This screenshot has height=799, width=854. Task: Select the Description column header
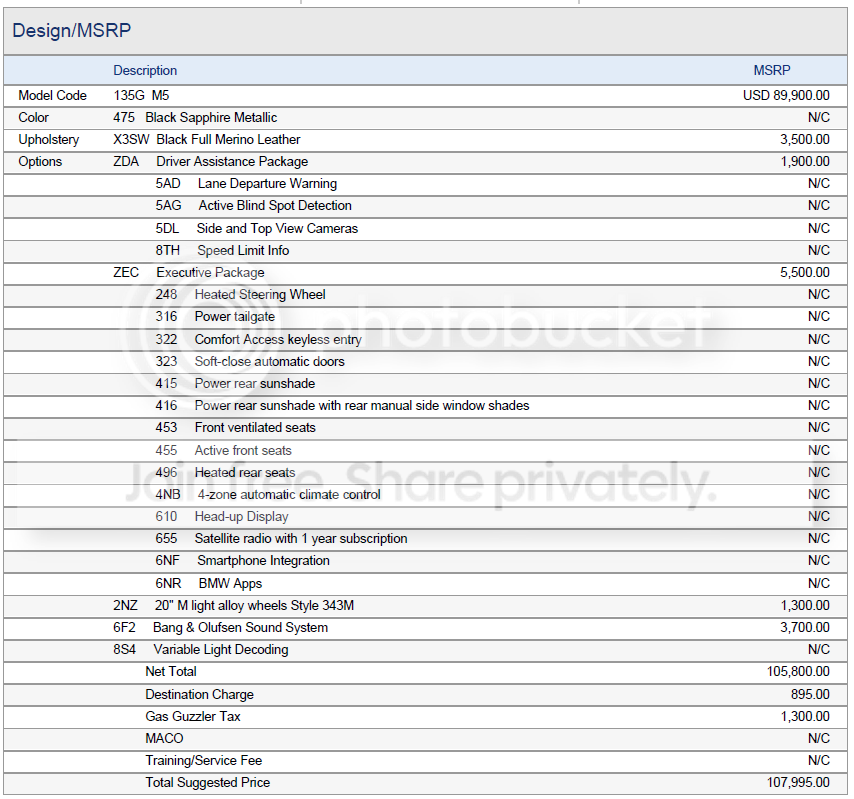pos(145,71)
